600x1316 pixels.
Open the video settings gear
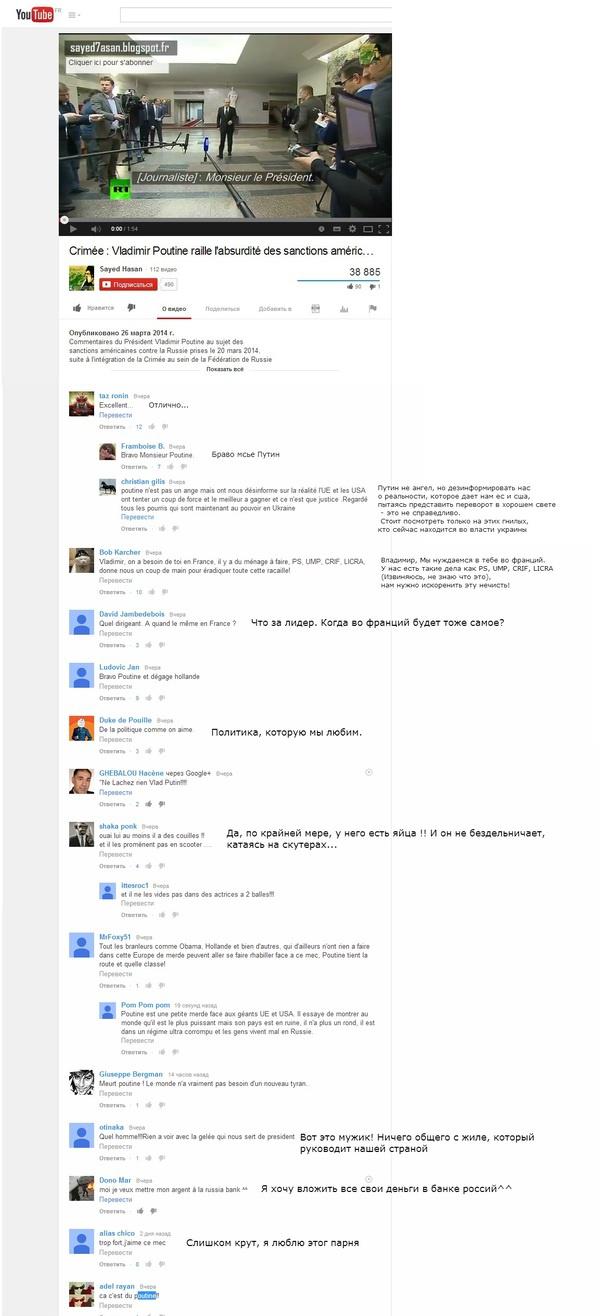tap(352, 228)
